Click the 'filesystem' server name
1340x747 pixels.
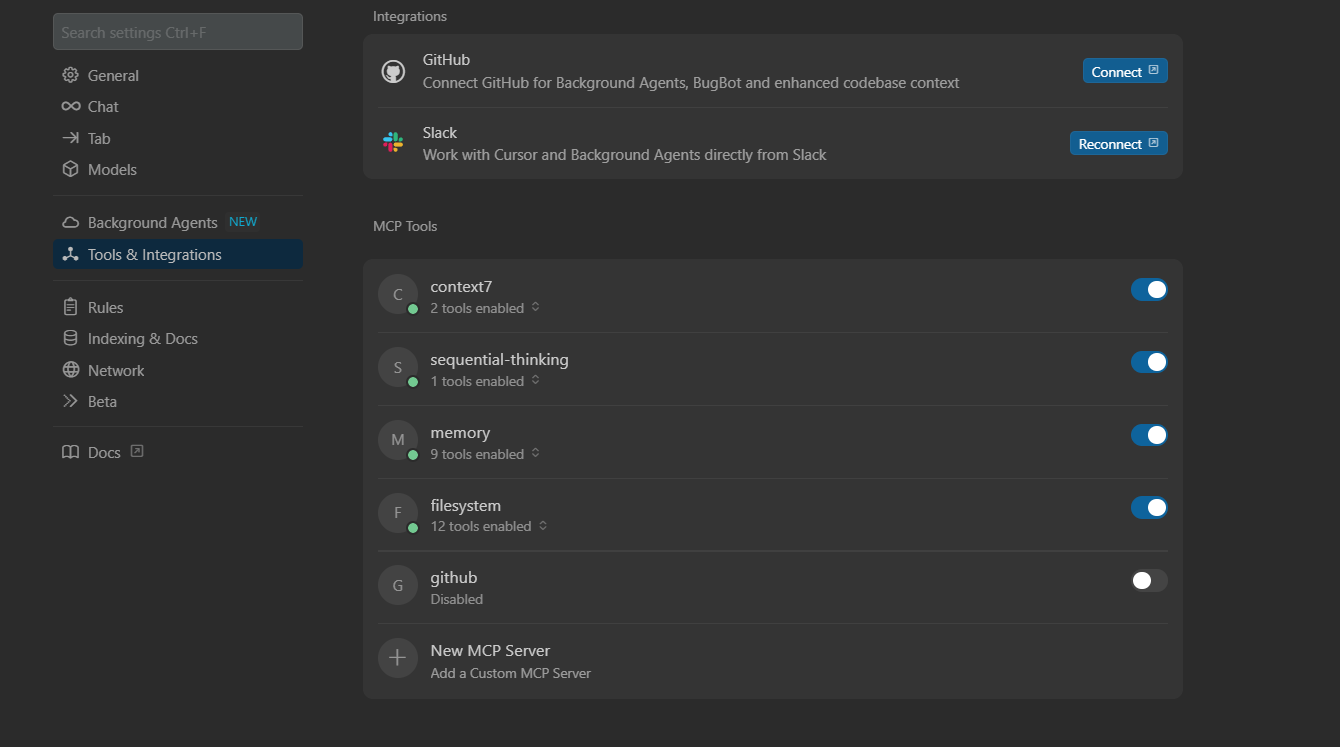coord(466,505)
